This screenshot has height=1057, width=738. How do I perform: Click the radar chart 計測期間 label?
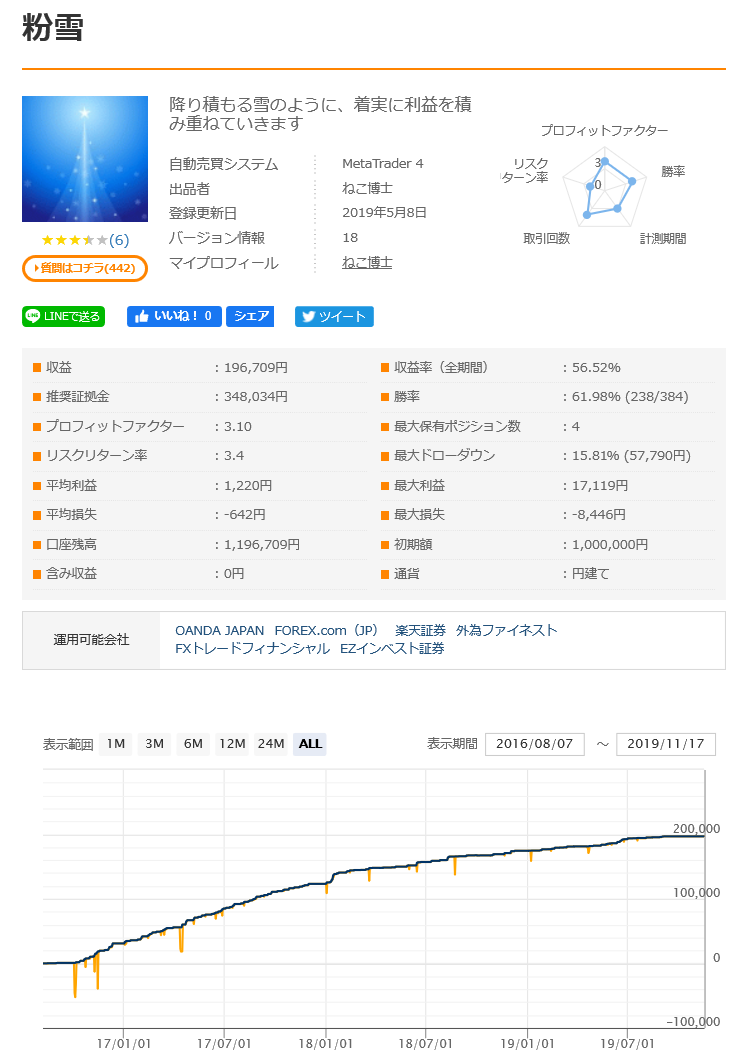[663, 239]
